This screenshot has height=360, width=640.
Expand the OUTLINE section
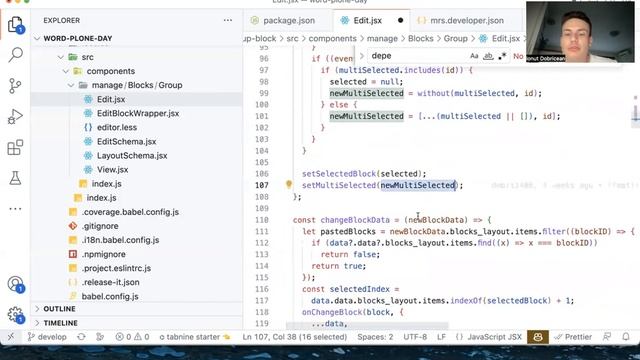(x=137, y=309)
